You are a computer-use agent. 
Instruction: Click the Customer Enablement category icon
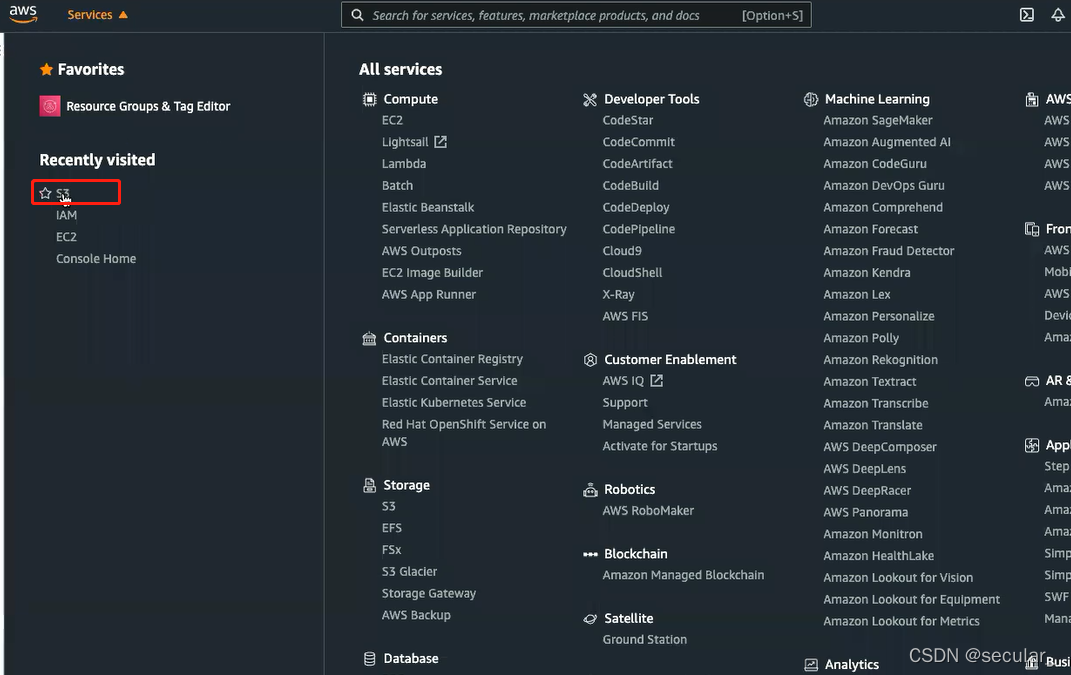(x=590, y=360)
